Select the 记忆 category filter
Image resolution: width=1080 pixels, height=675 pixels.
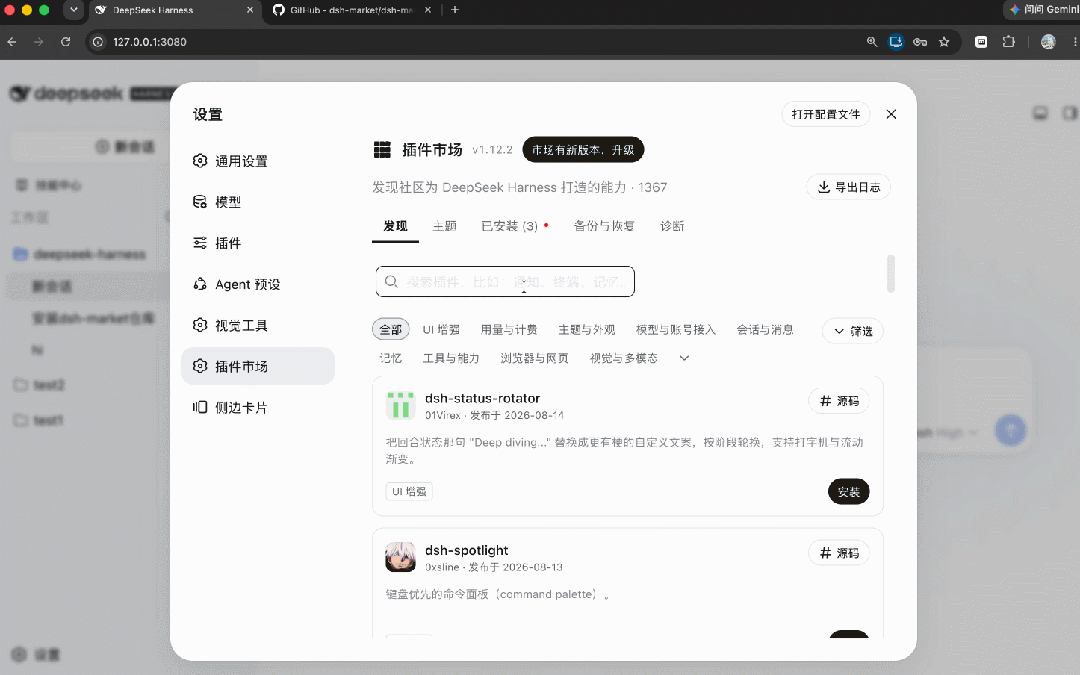click(x=391, y=358)
